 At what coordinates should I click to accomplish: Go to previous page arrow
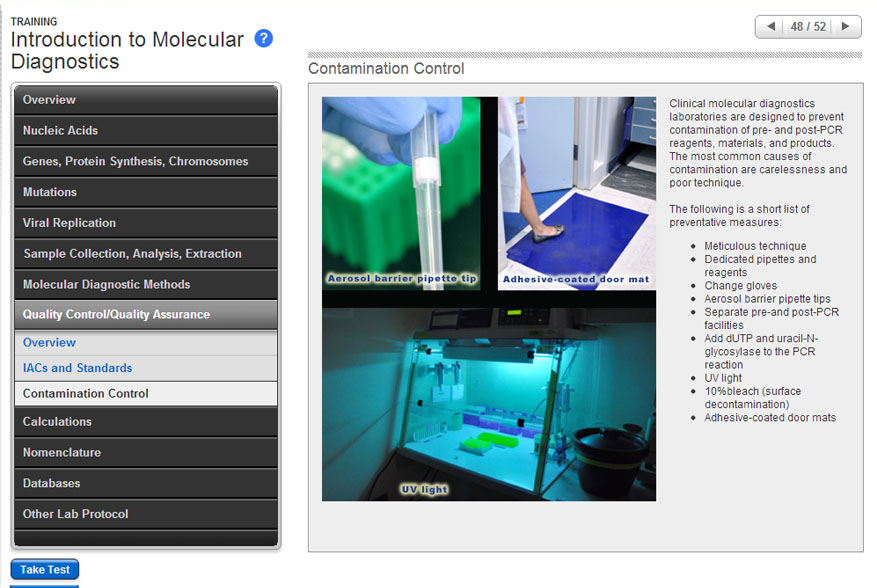point(770,26)
